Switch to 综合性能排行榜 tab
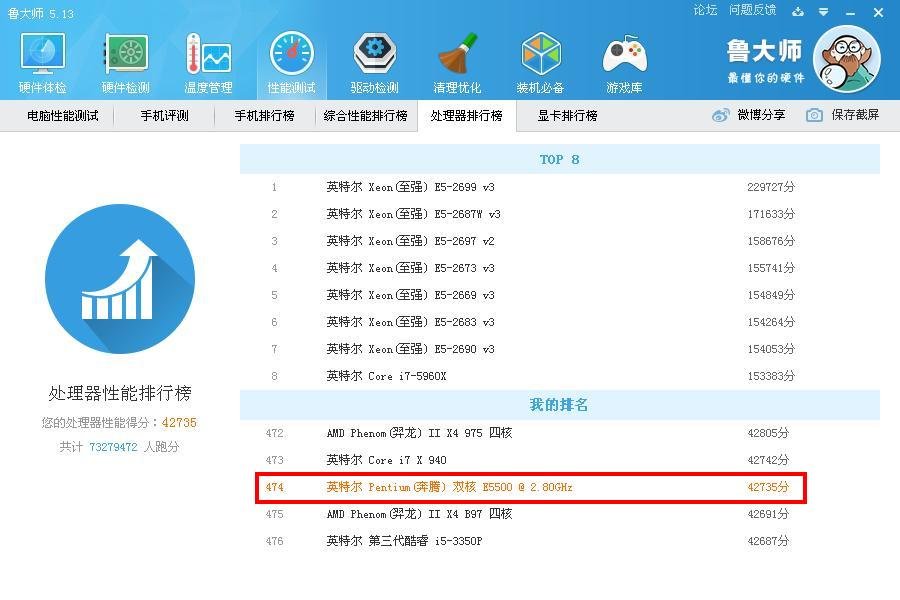This screenshot has width=900, height=600. (x=366, y=116)
